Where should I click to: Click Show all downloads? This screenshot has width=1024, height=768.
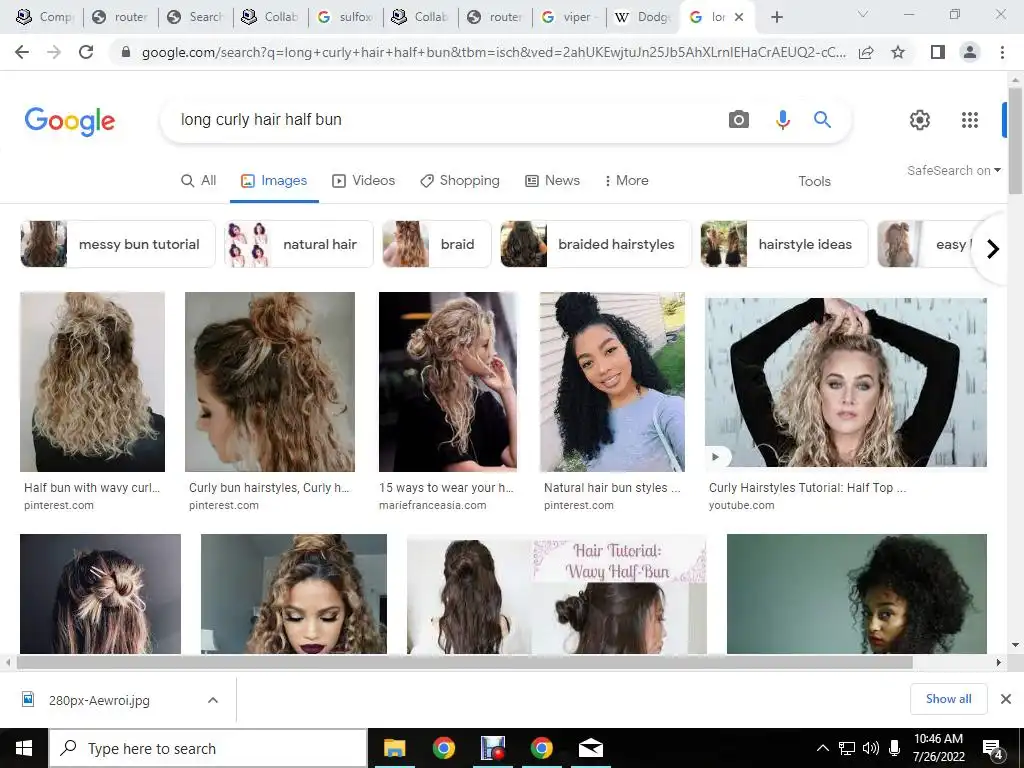[x=948, y=699]
